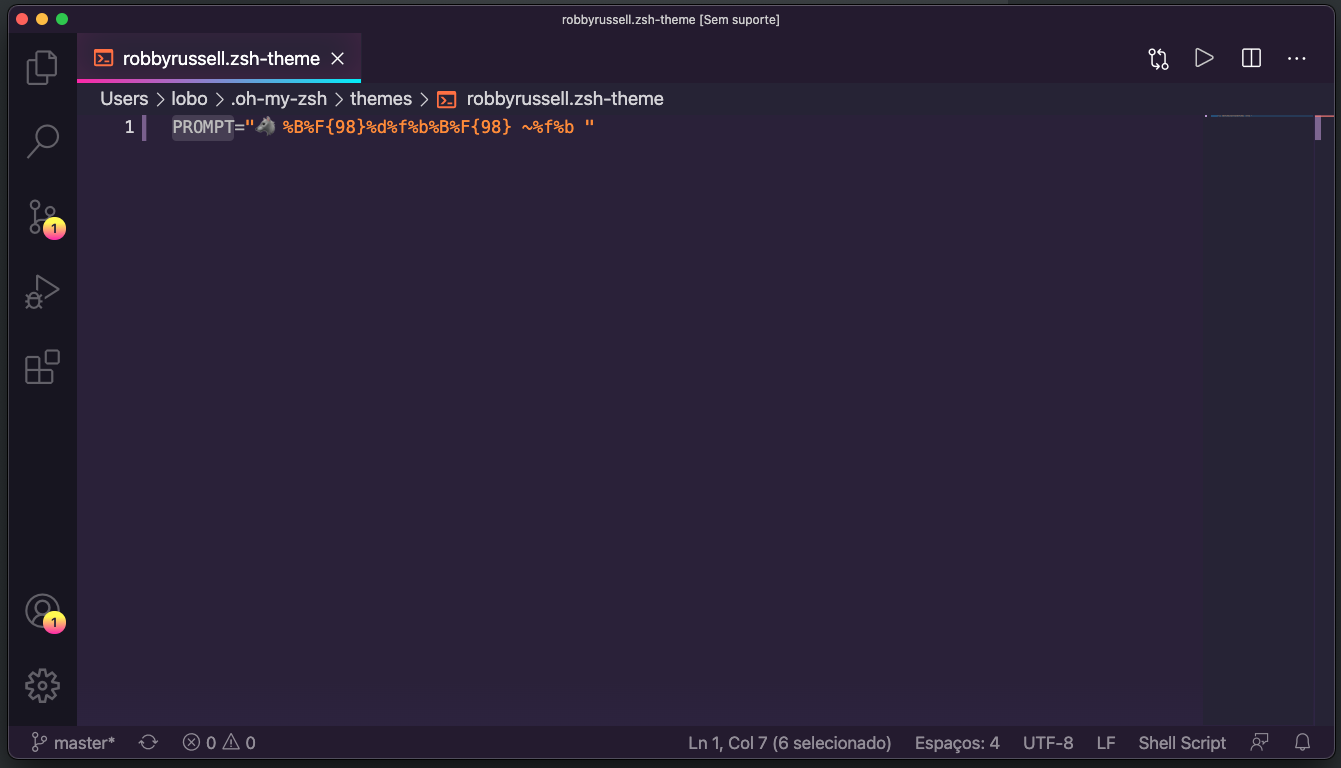The height and width of the screenshot is (768, 1341).
Task: Click the Users breadcrumb segment
Action: coord(124,99)
